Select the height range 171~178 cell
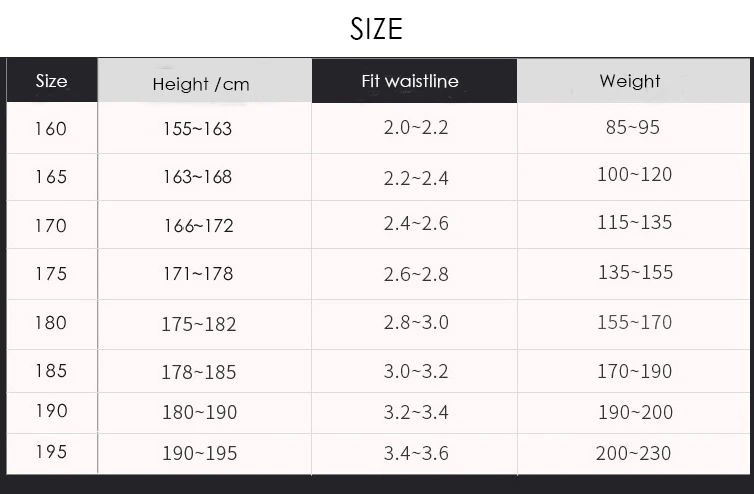The height and width of the screenshot is (494, 754). pos(198,274)
